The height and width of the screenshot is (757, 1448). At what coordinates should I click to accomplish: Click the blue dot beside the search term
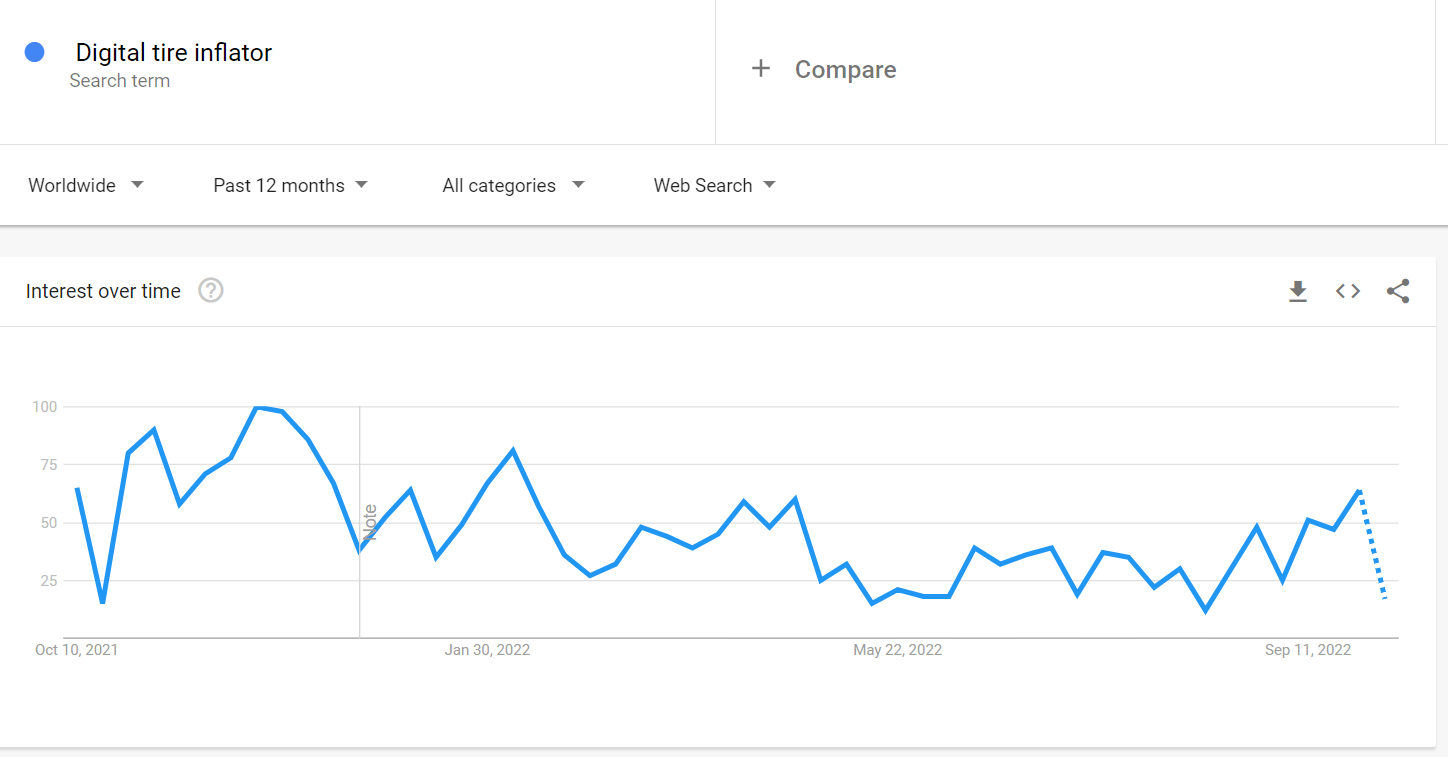pyautogui.click(x=35, y=52)
